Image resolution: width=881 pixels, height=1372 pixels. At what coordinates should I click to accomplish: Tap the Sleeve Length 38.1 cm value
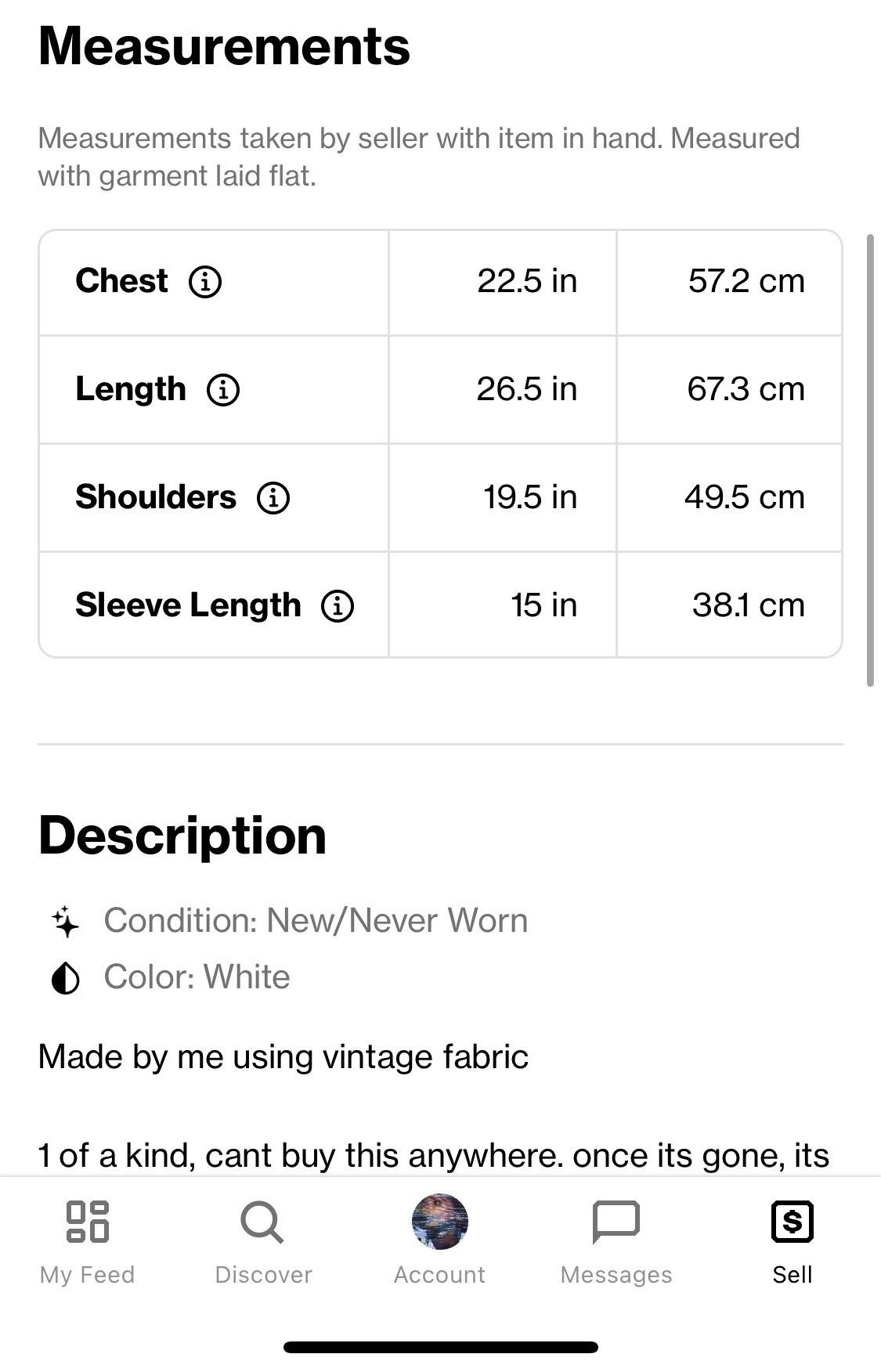[x=749, y=605]
